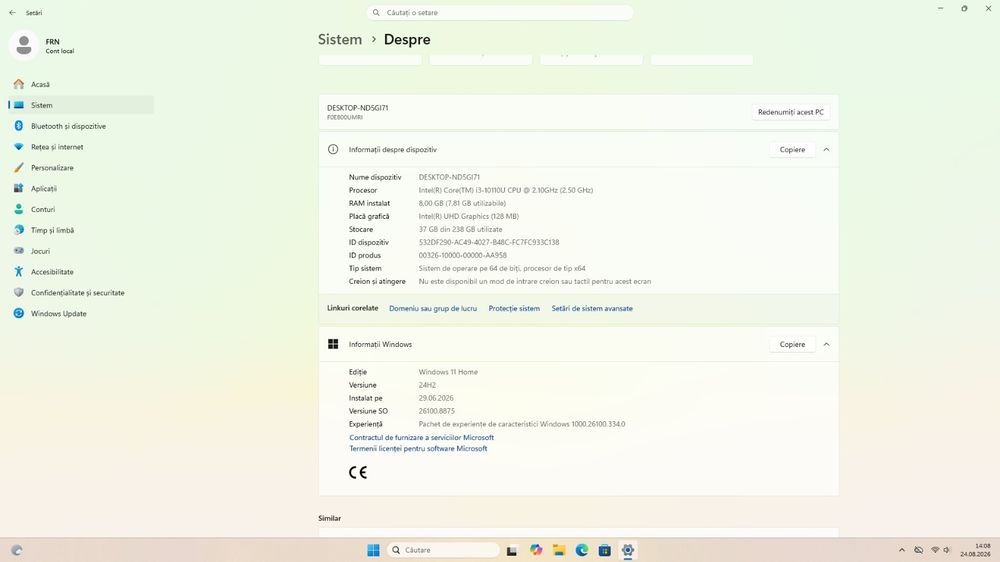The image size is (1000, 562).
Task: Focus the Căutați o setare search field
Action: coord(500,13)
